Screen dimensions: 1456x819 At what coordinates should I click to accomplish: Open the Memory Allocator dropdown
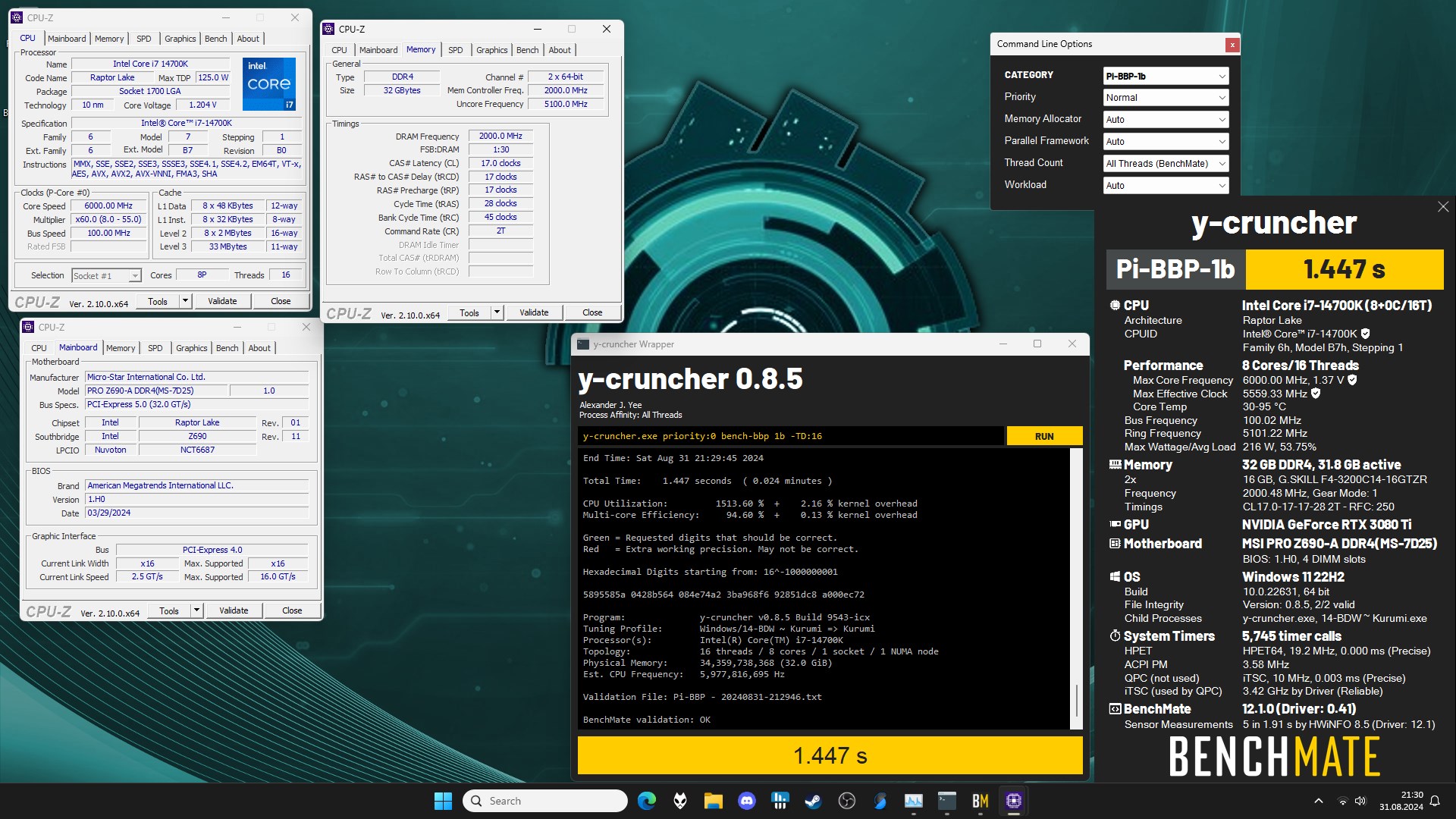pos(1166,120)
